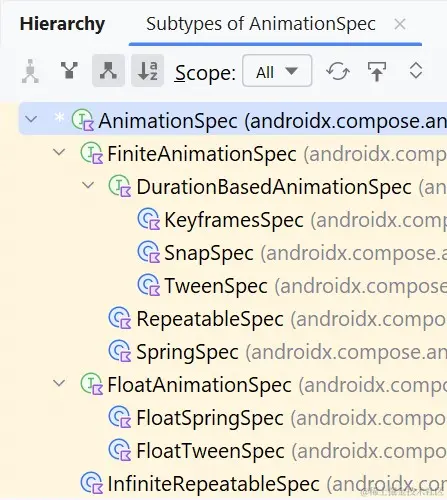Image resolution: width=447 pixels, height=500 pixels.
Task: Click the Hierarchy panel title
Action: 62,24
